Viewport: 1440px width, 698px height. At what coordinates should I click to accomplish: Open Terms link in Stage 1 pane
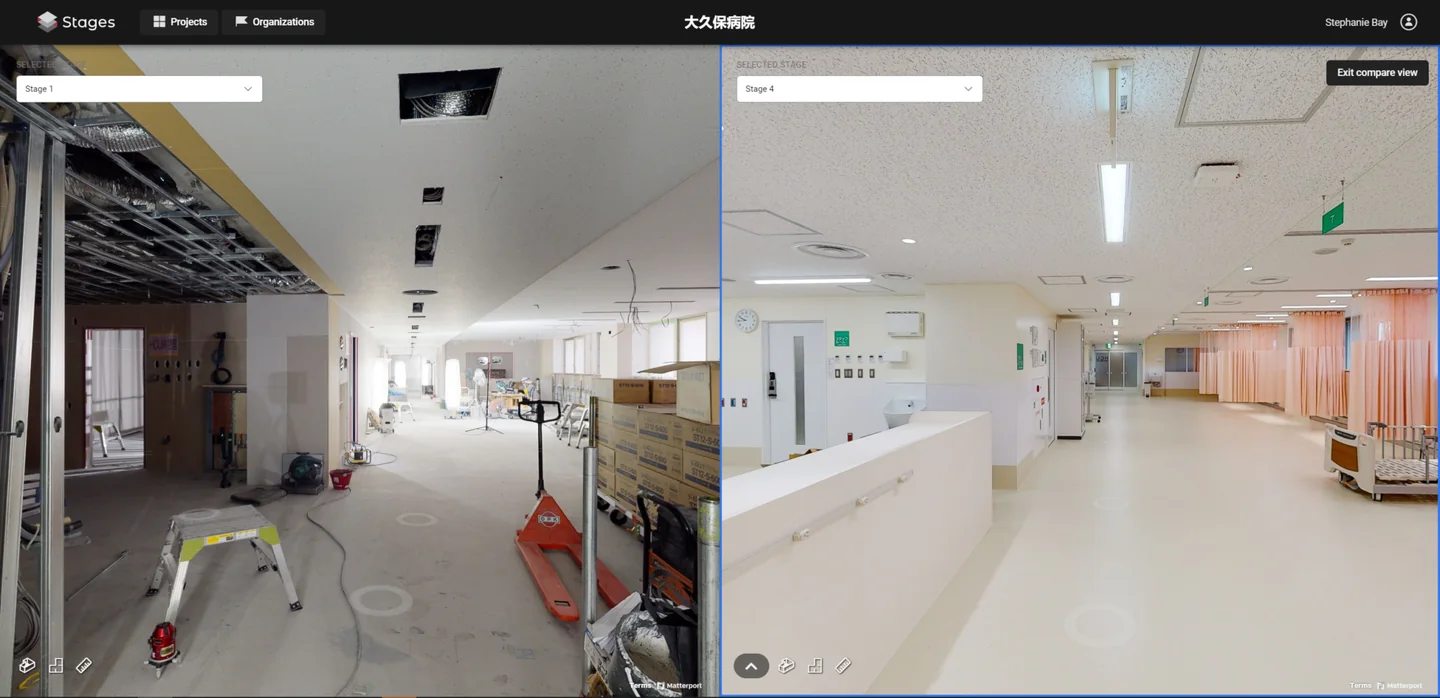pos(640,686)
